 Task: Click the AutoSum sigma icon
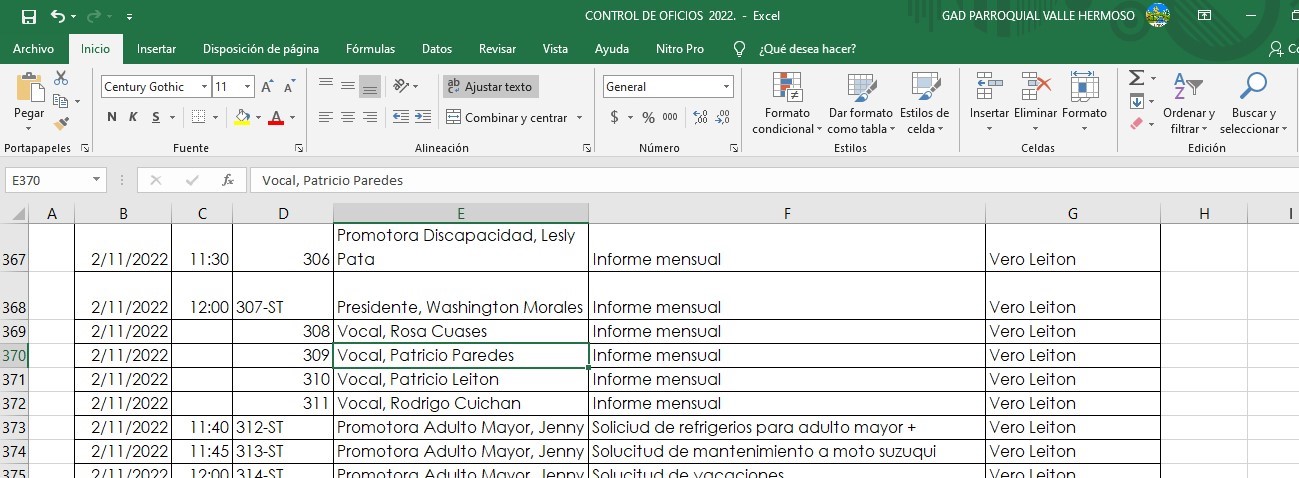(x=1136, y=78)
